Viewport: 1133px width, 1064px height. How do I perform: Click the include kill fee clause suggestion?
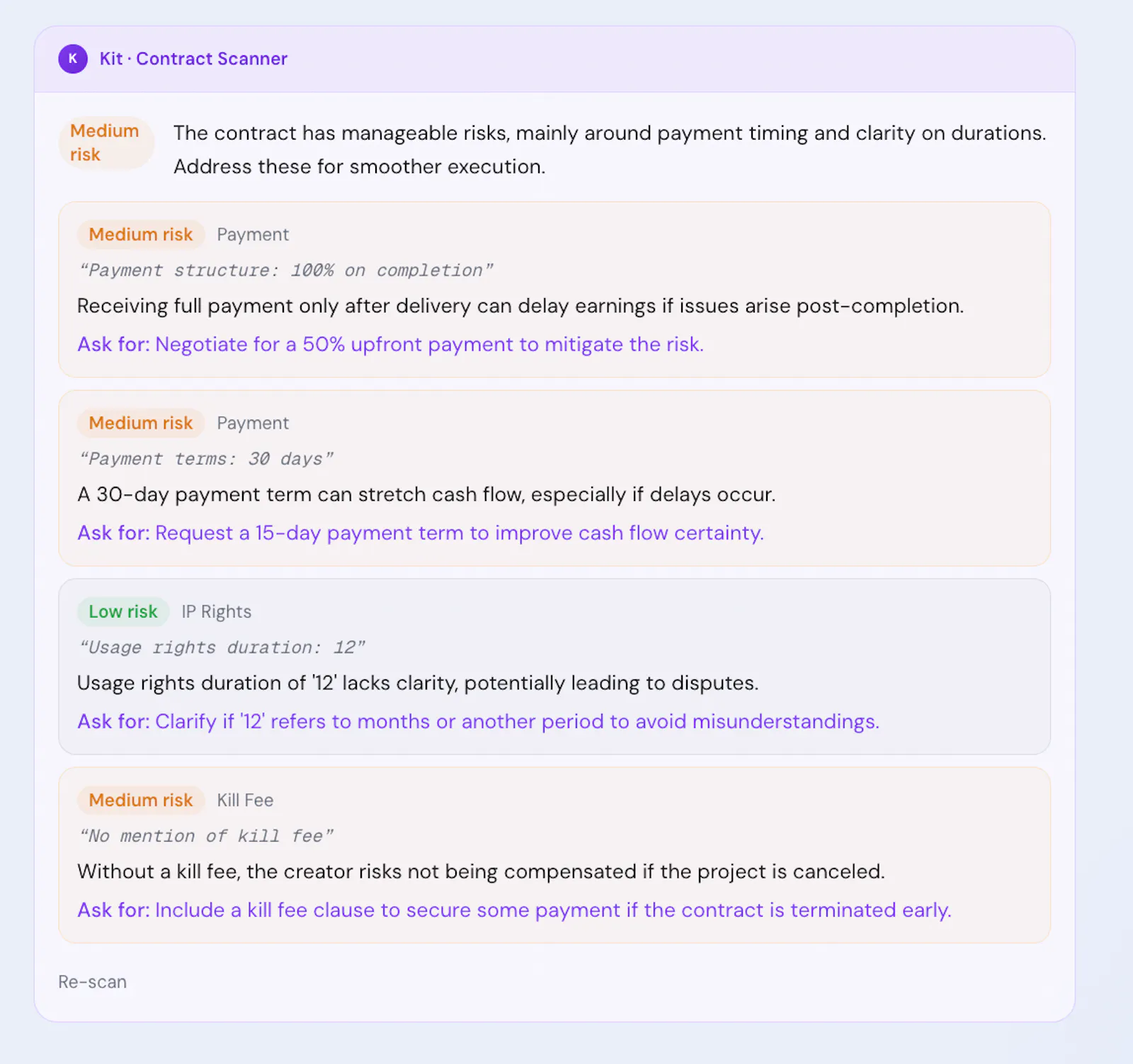click(x=515, y=910)
